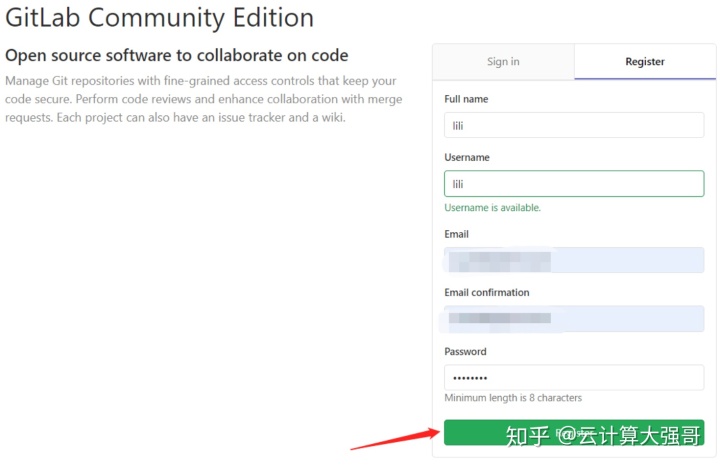Click the green Register submit button

574,432
